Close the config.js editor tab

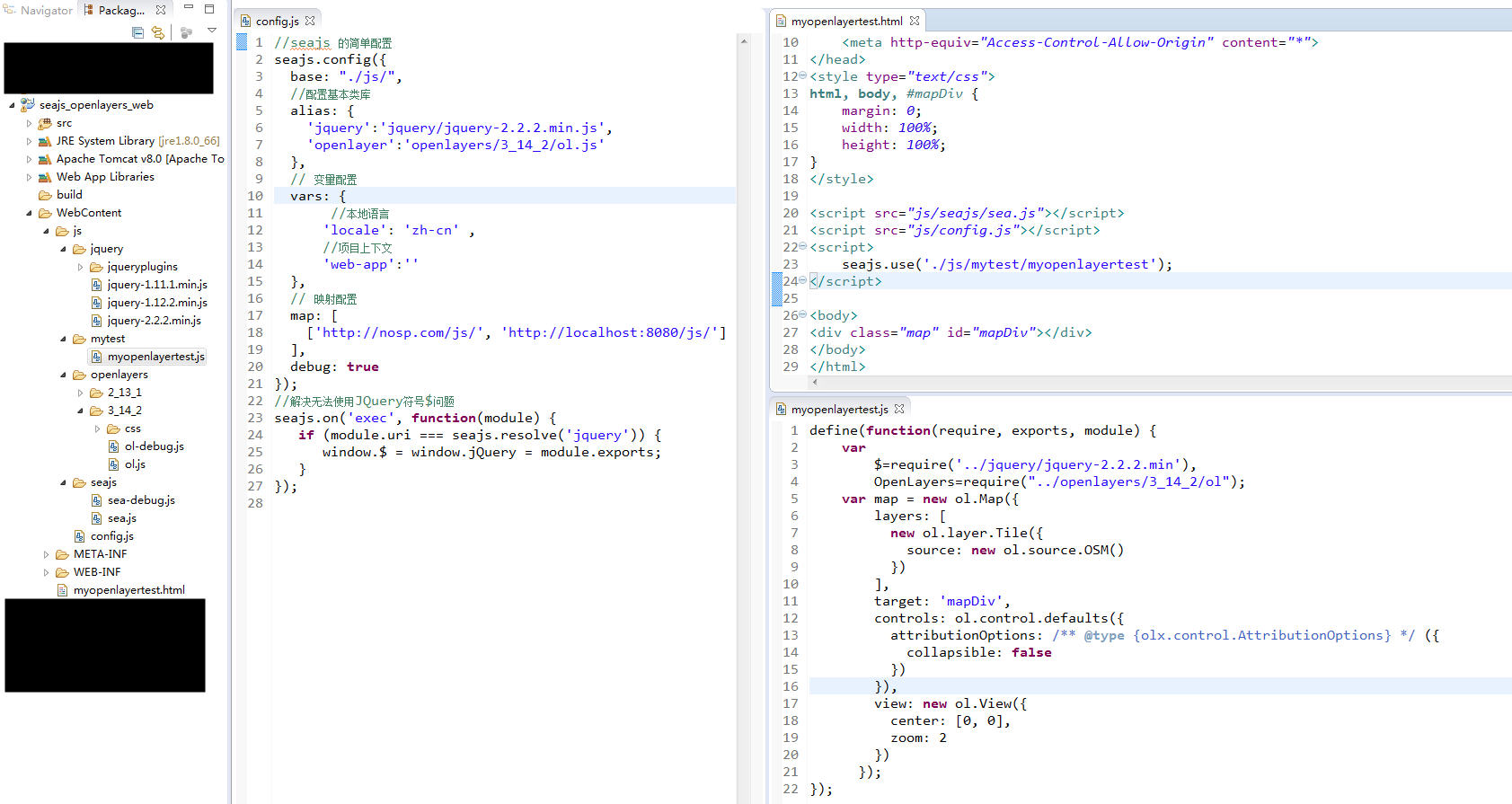(310, 20)
